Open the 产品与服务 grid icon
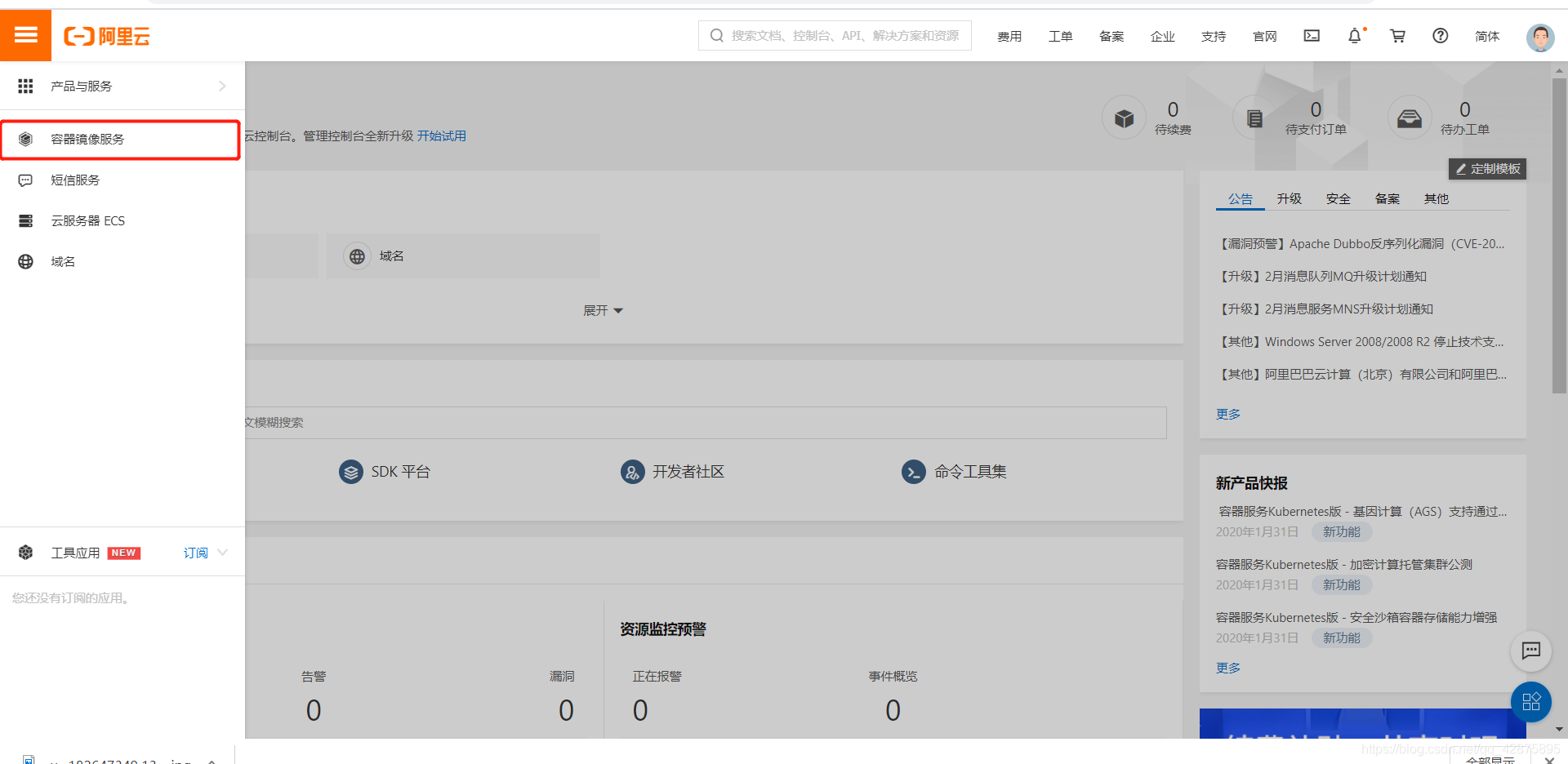 tap(25, 86)
